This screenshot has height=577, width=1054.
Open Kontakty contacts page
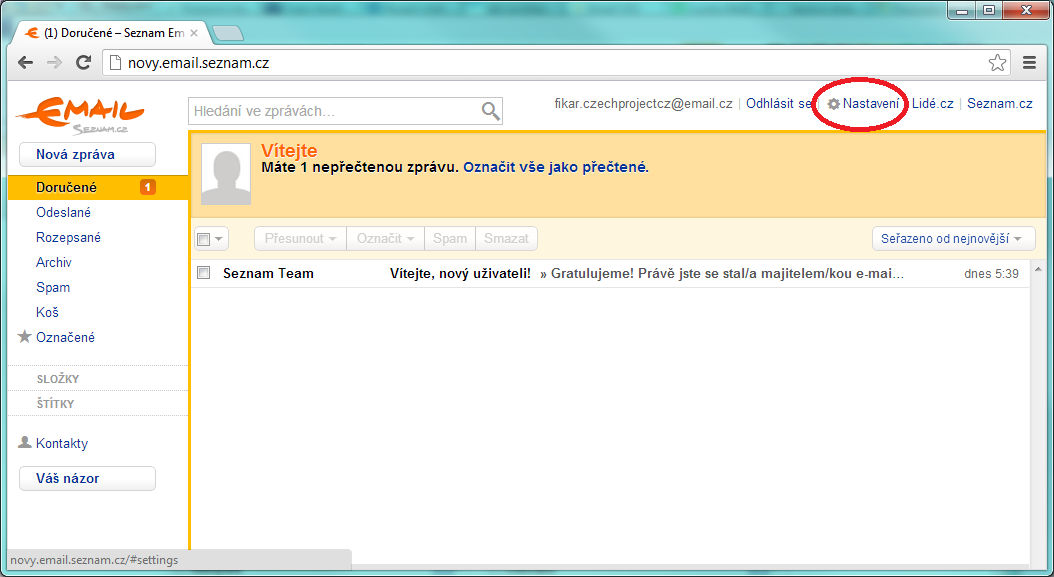(x=62, y=443)
